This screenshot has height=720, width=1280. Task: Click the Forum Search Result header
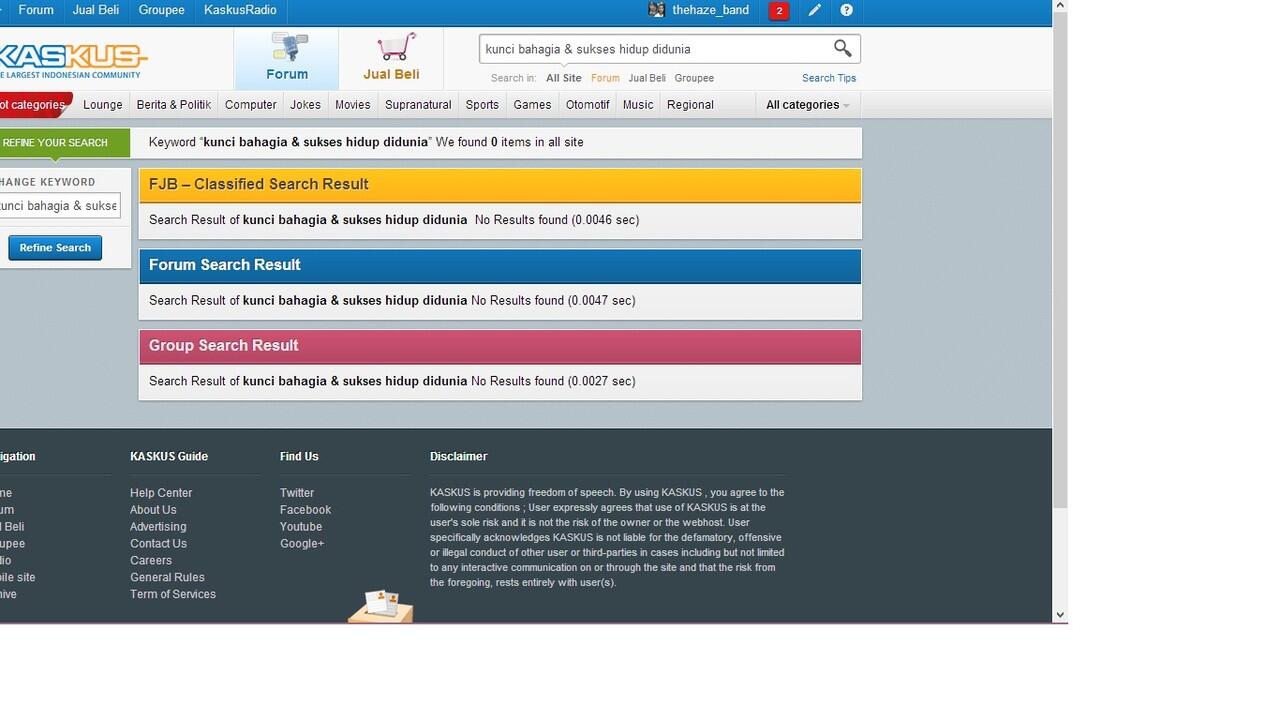click(x=500, y=266)
